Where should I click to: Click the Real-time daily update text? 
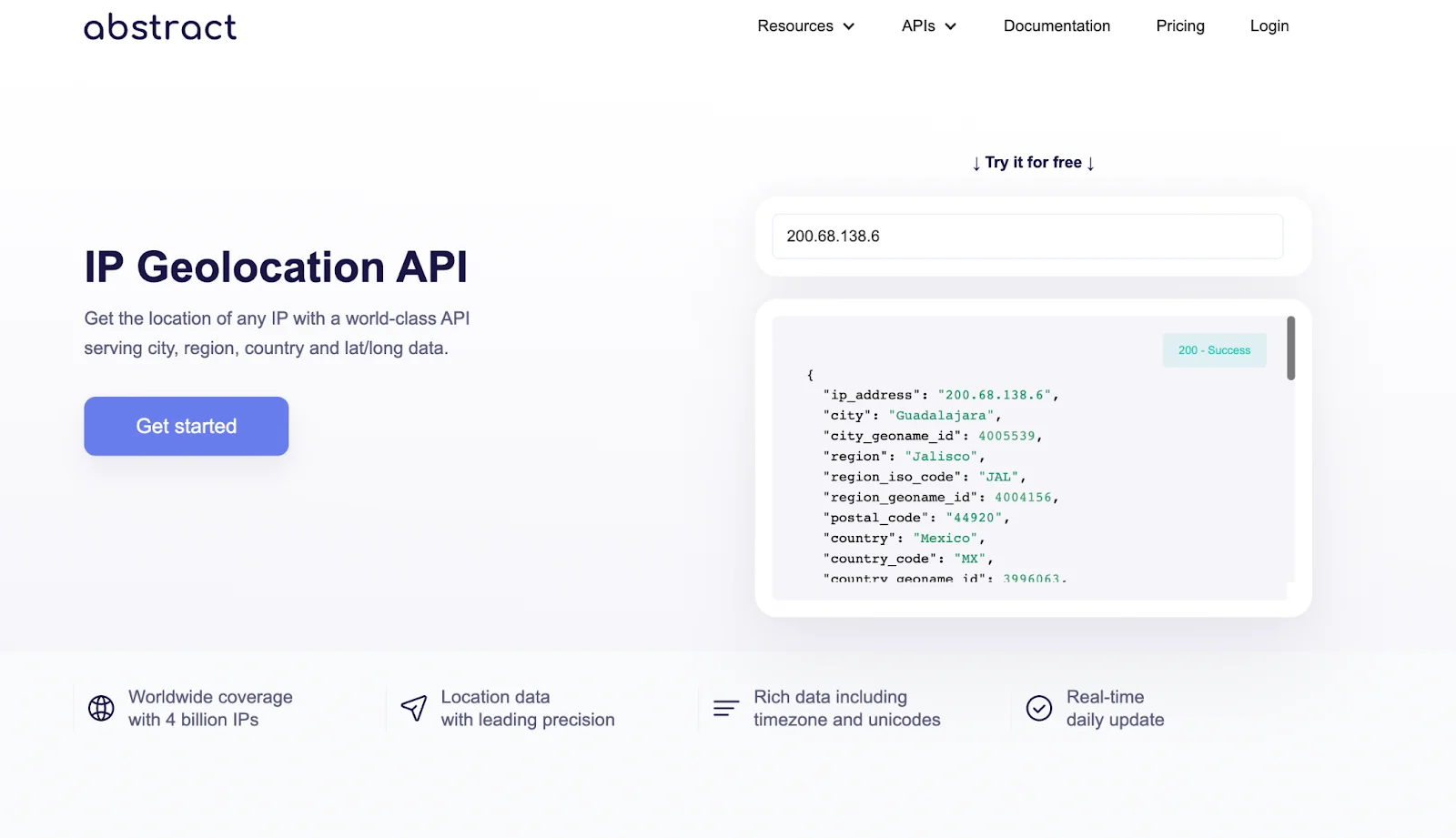[1115, 708]
